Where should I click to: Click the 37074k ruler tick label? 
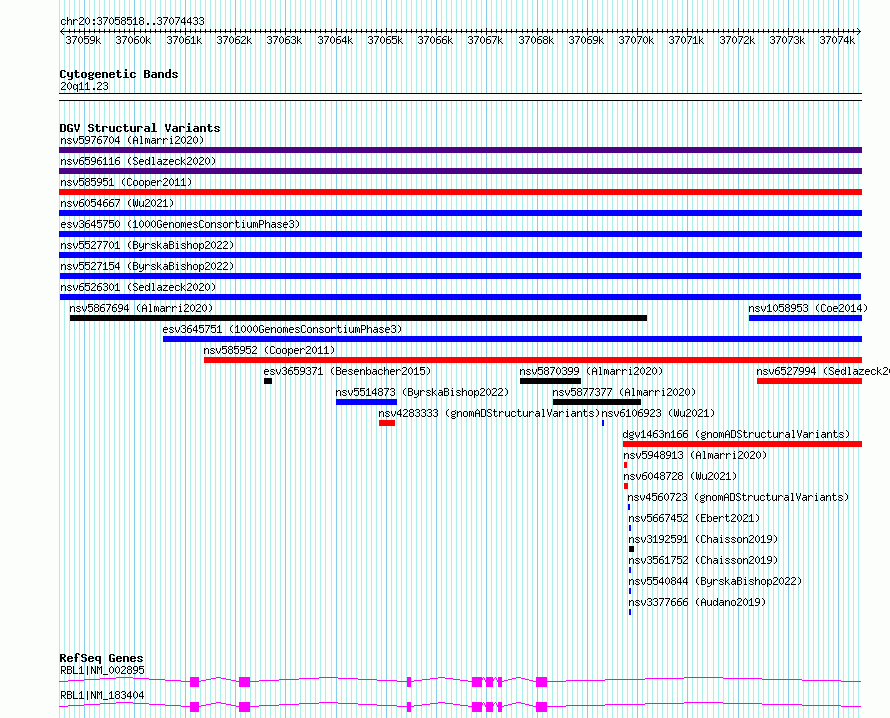837,40
